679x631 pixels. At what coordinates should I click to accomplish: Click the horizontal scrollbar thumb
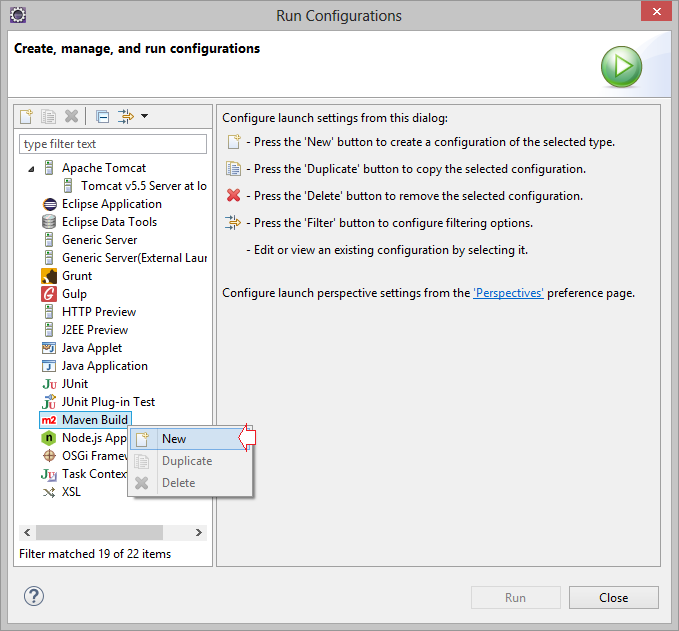tap(100, 532)
